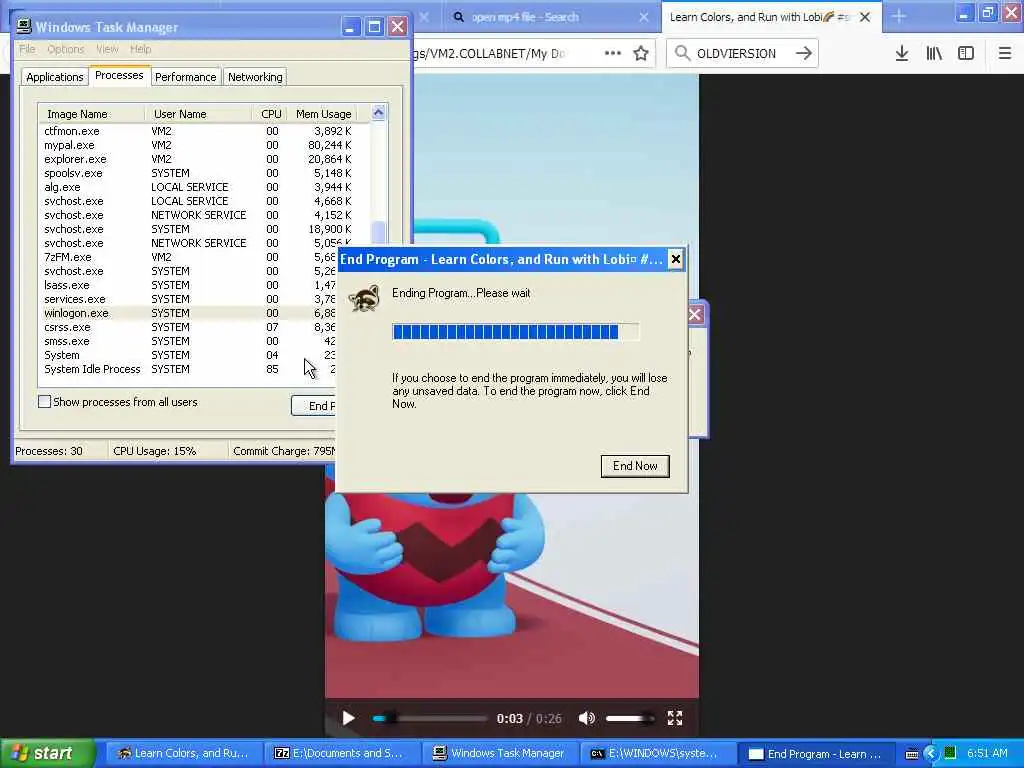The width and height of the screenshot is (1024, 768).
Task: Close the End Program dialog
Action: 676,259
